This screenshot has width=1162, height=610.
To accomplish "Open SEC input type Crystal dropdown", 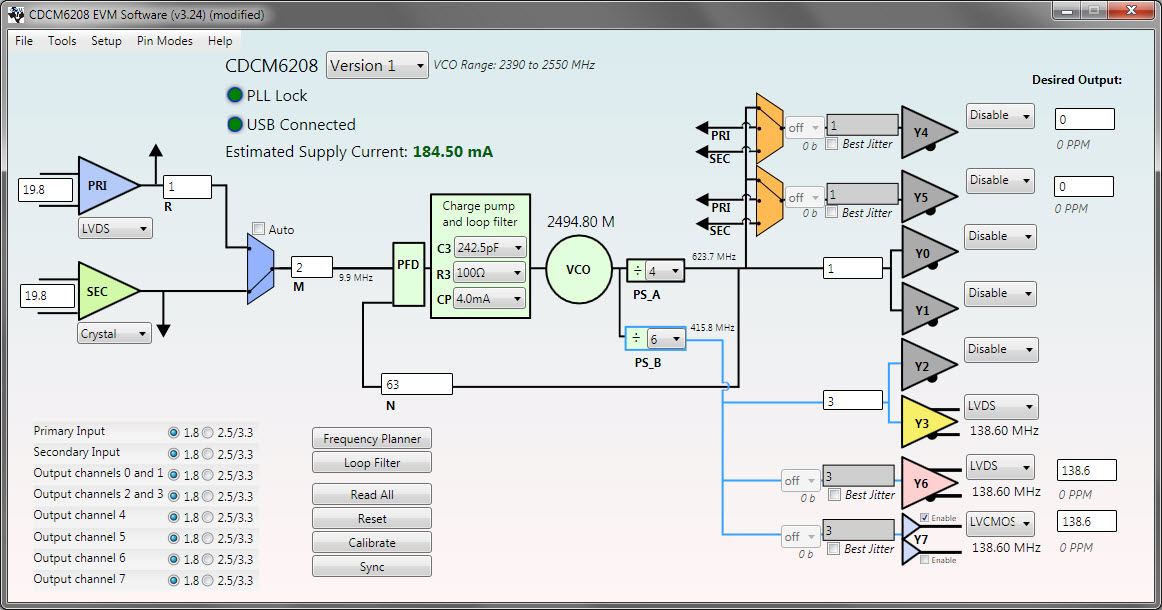I will click(115, 334).
